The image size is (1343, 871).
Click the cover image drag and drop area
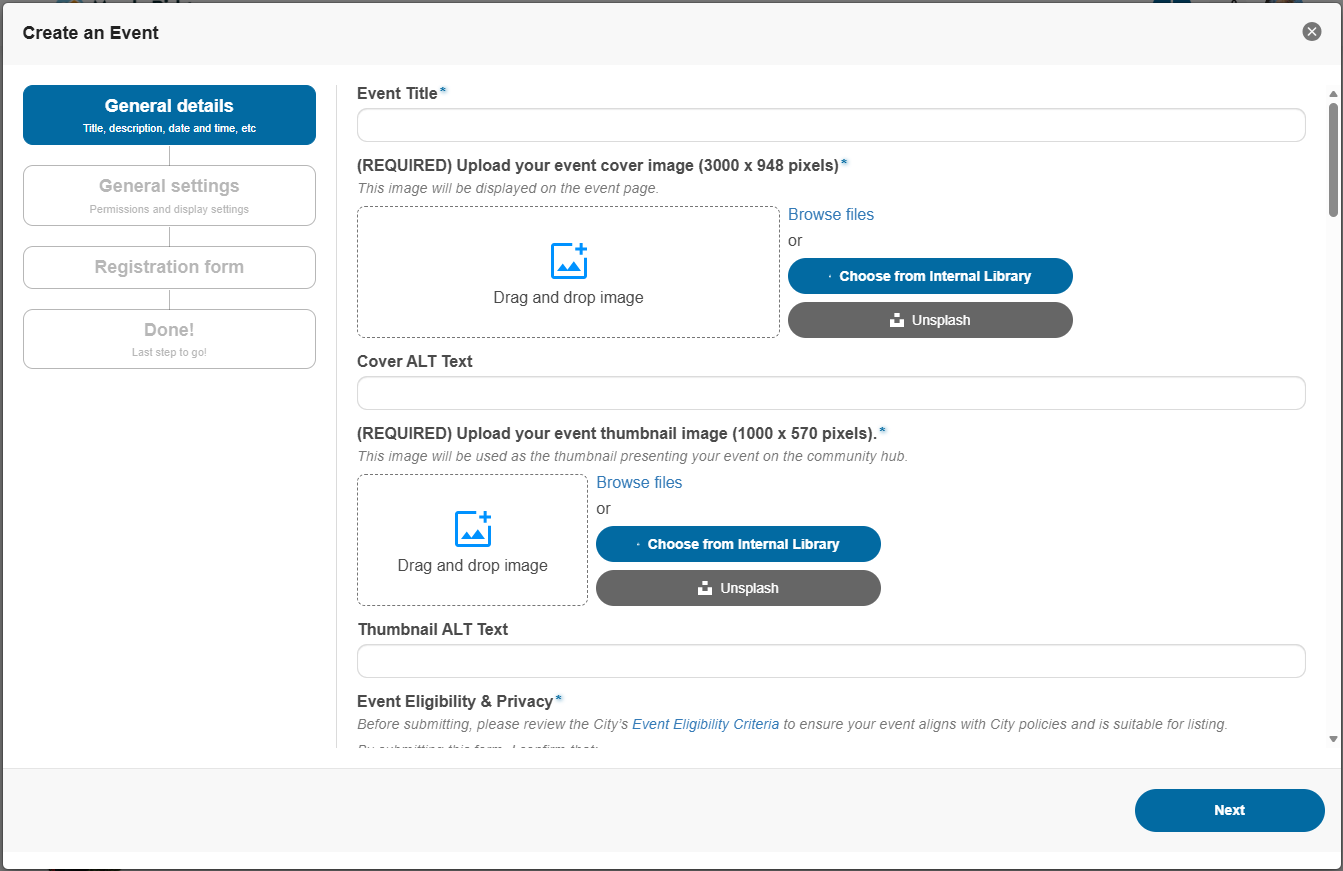[568, 272]
